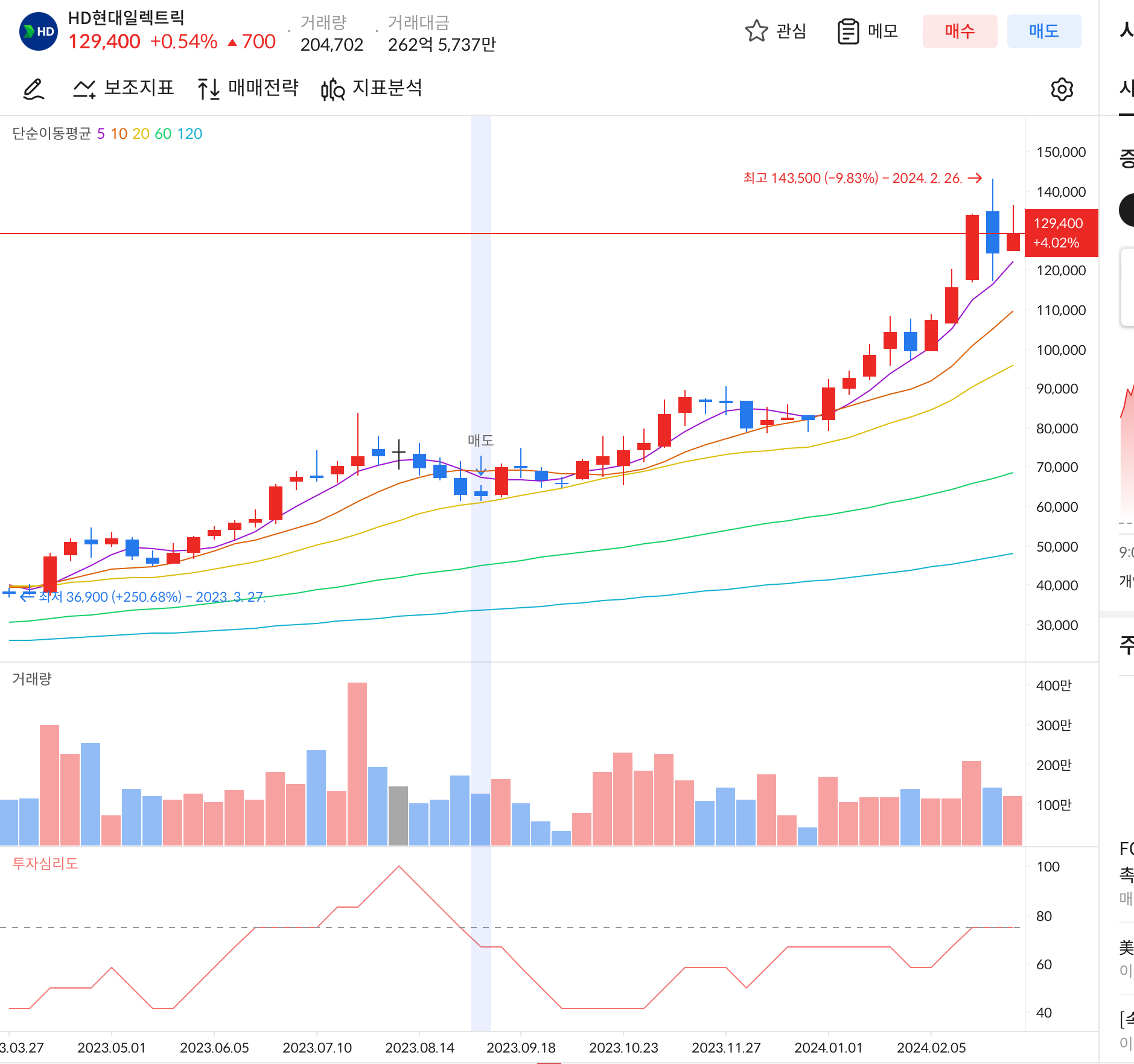The image size is (1134, 1064).
Task: Click the 80 sentiment axis label
Action: (x=1044, y=916)
